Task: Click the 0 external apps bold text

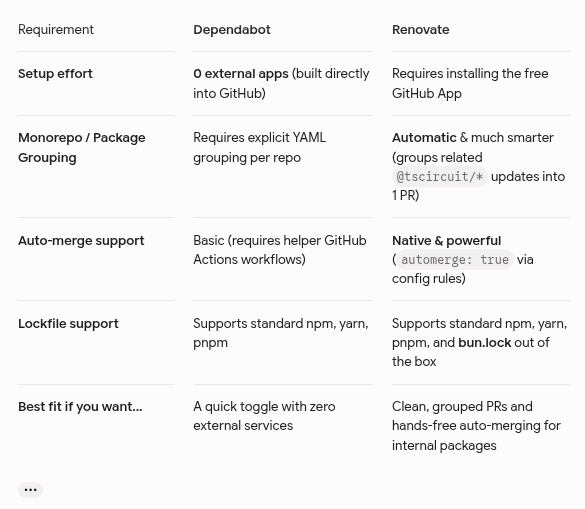Action: pos(241,74)
